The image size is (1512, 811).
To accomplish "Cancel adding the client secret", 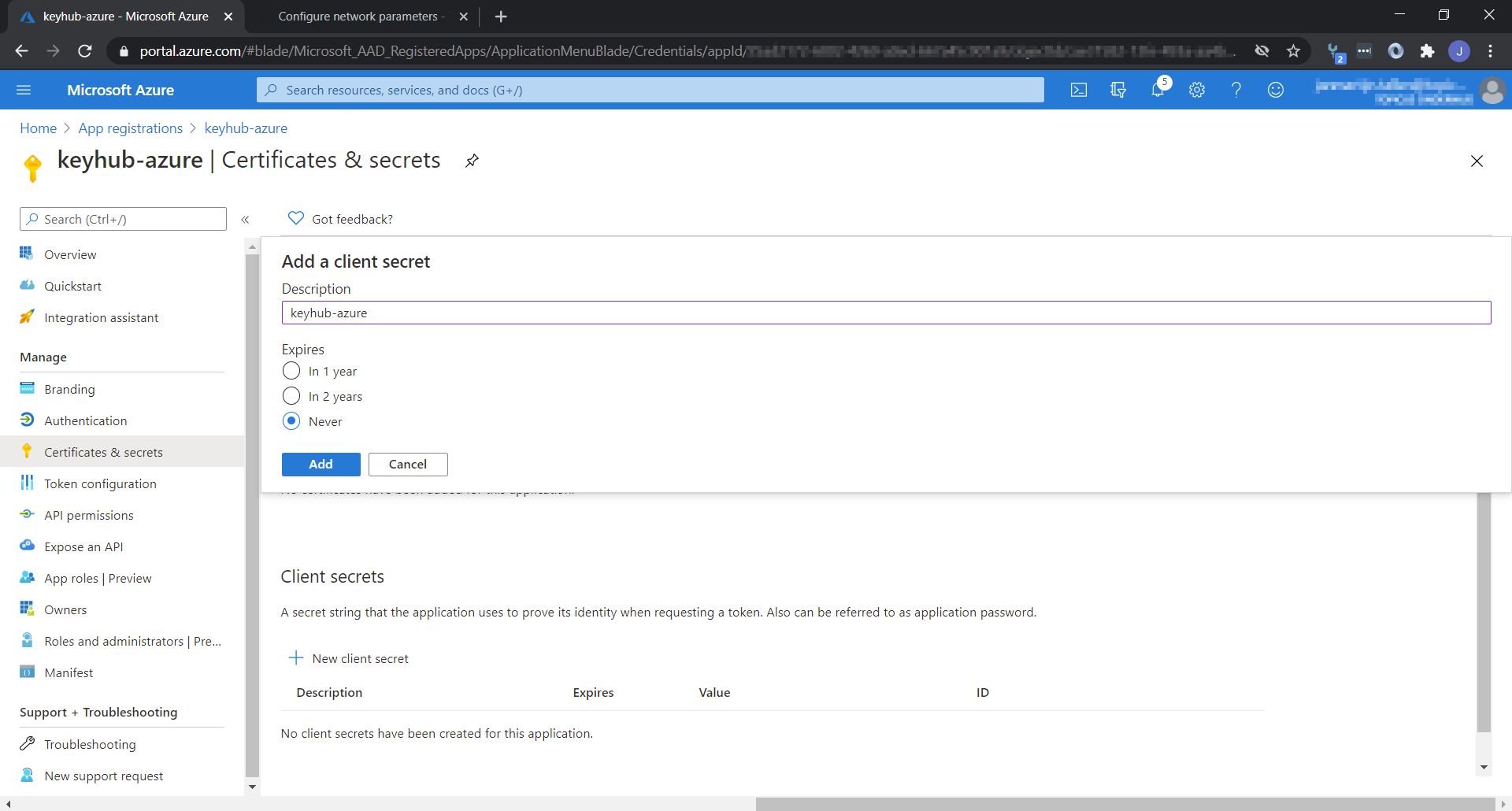I will pyautogui.click(x=408, y=465).
